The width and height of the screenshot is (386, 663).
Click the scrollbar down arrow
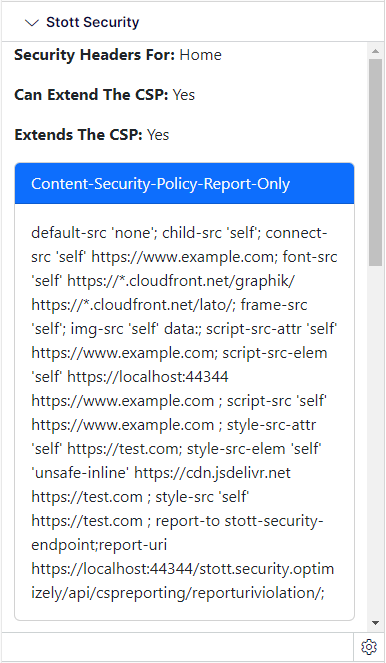point(375,623)
